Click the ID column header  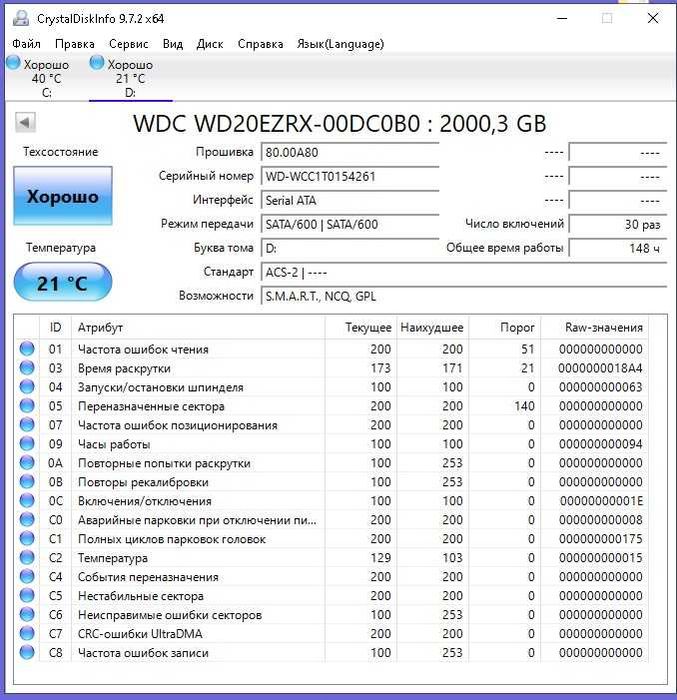pyautogui.click(x=55, y=327)
